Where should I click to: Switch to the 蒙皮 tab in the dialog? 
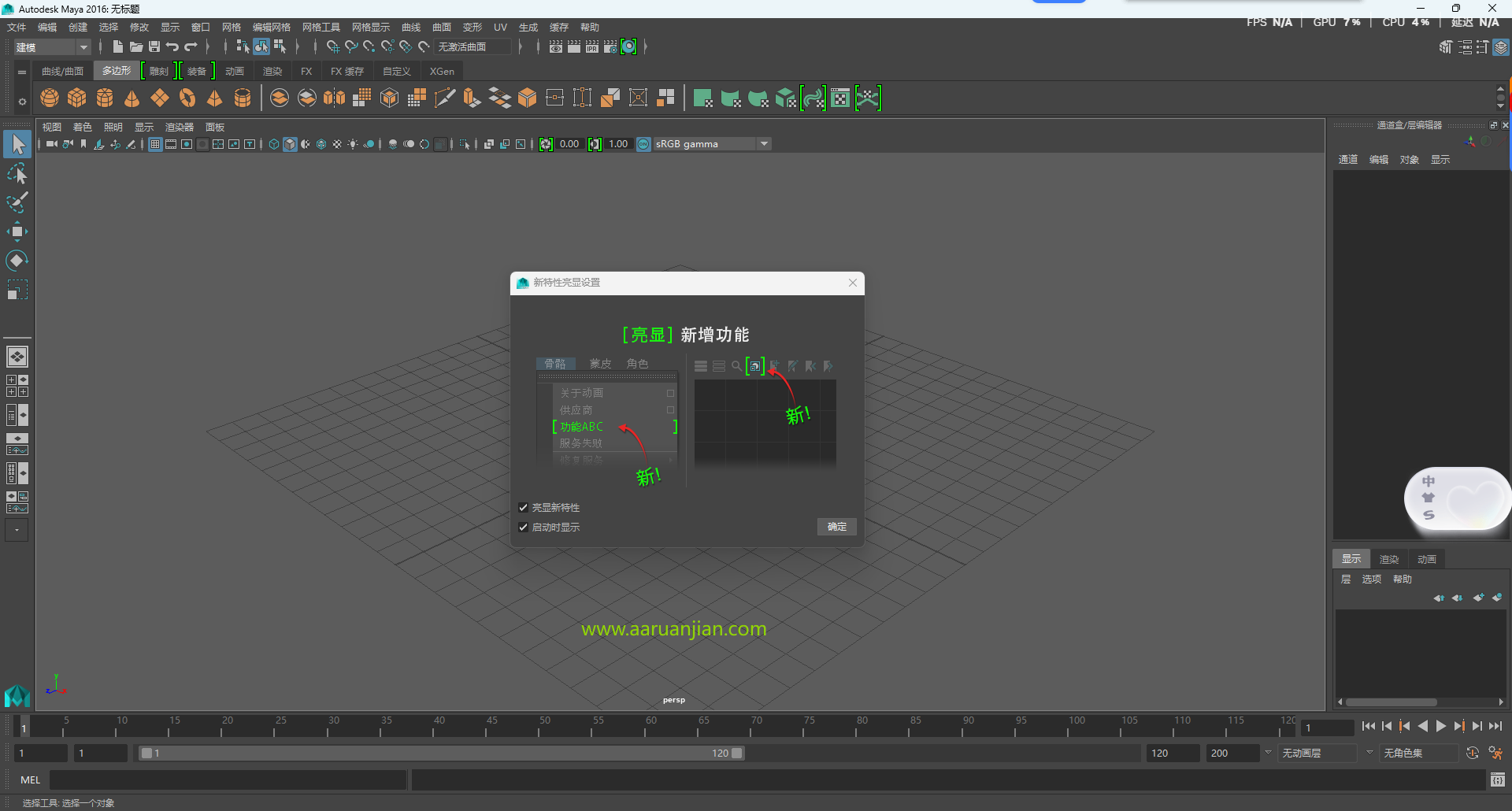(x=600, y=363)
